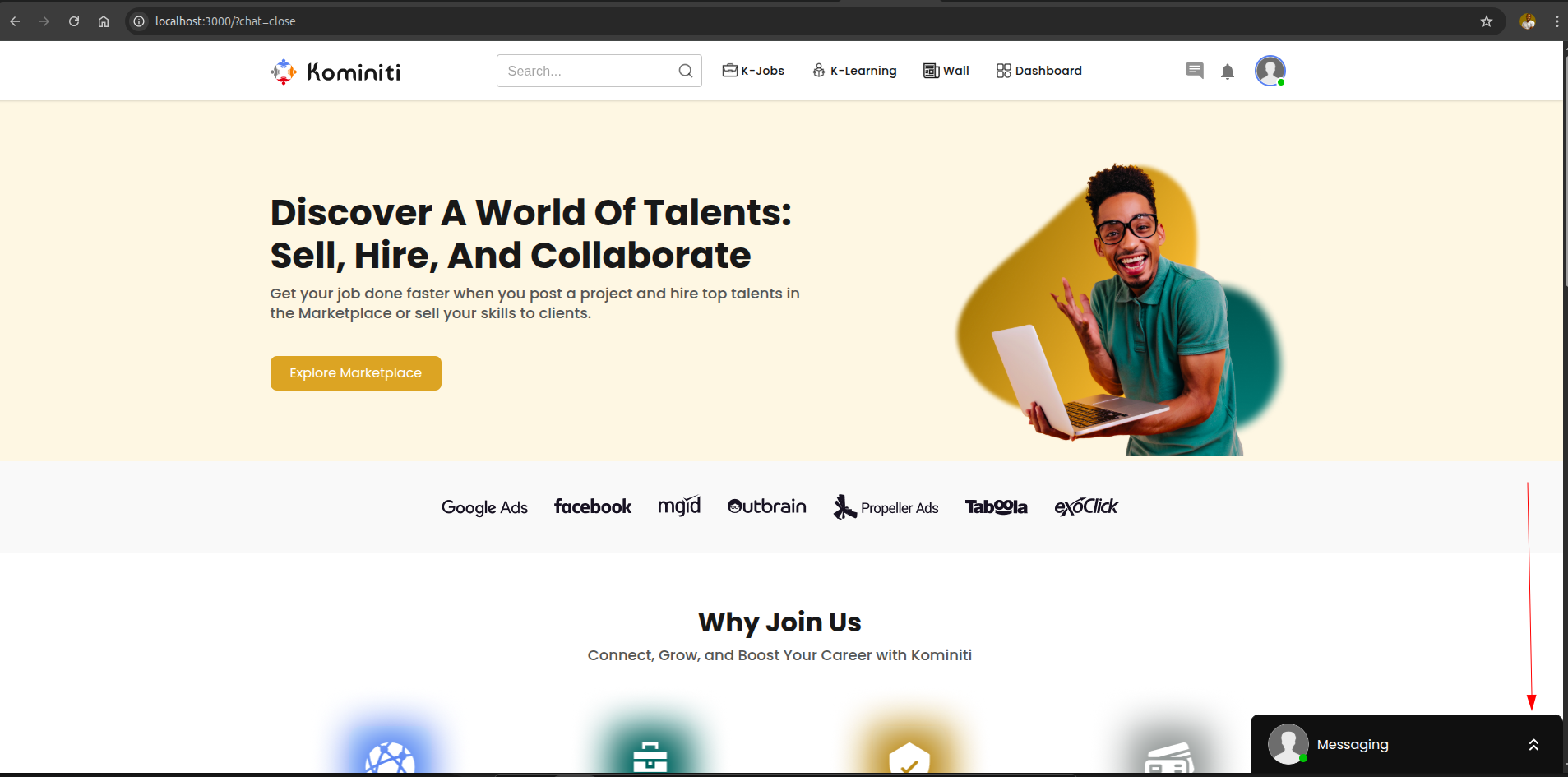1568x777 pixels.
Task: Click the Kominiti logo
Action: tap(335, 72)
